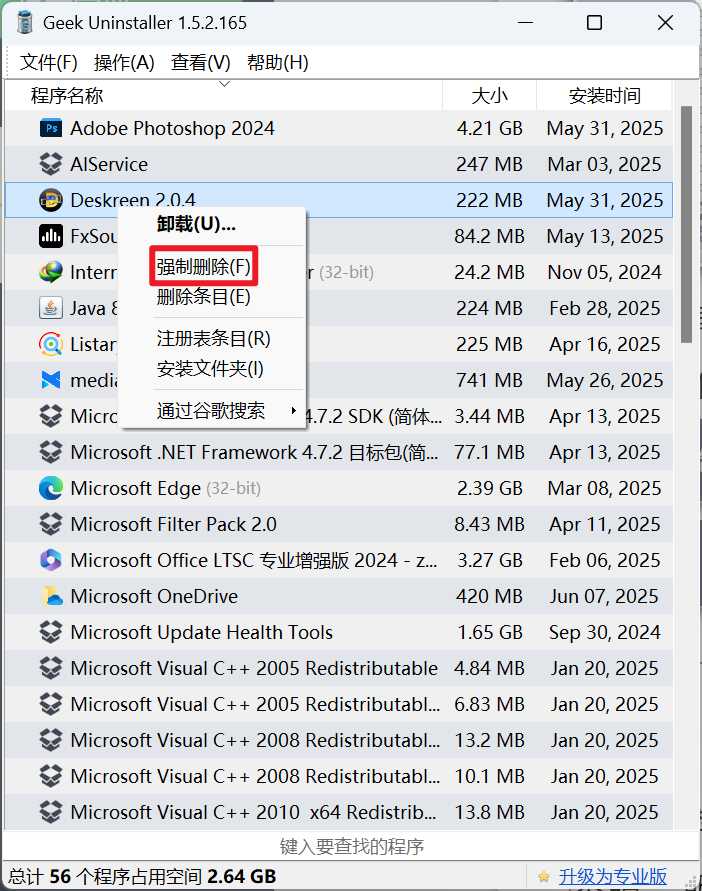702x891 pixels.
Task: Maximize the Geek Uninstaller window
Action: pos(595,23)
